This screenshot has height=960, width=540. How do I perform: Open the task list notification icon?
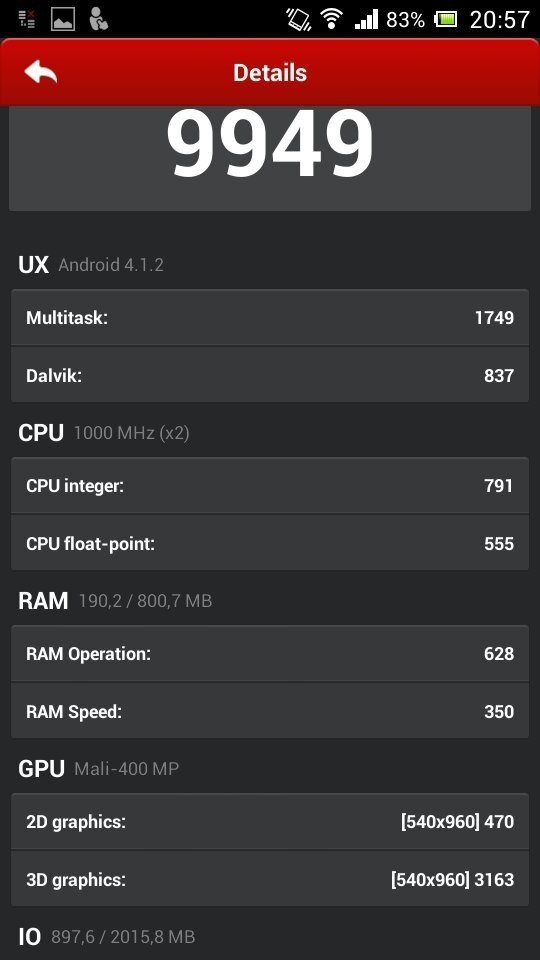[27, 19]
